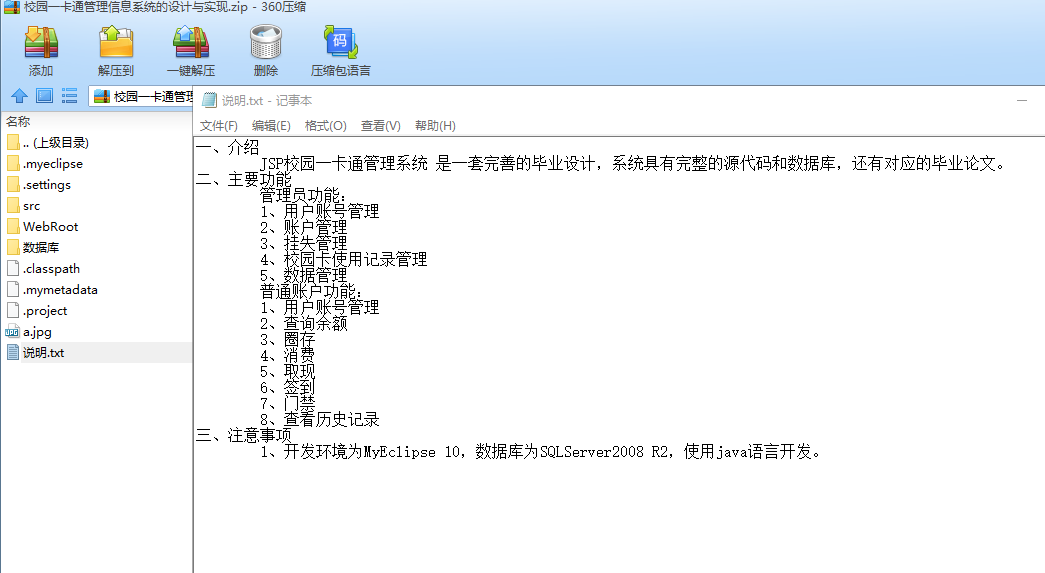
Task: Click the text '管理员功能:' in Notepad
Action: tap(303, 195)
